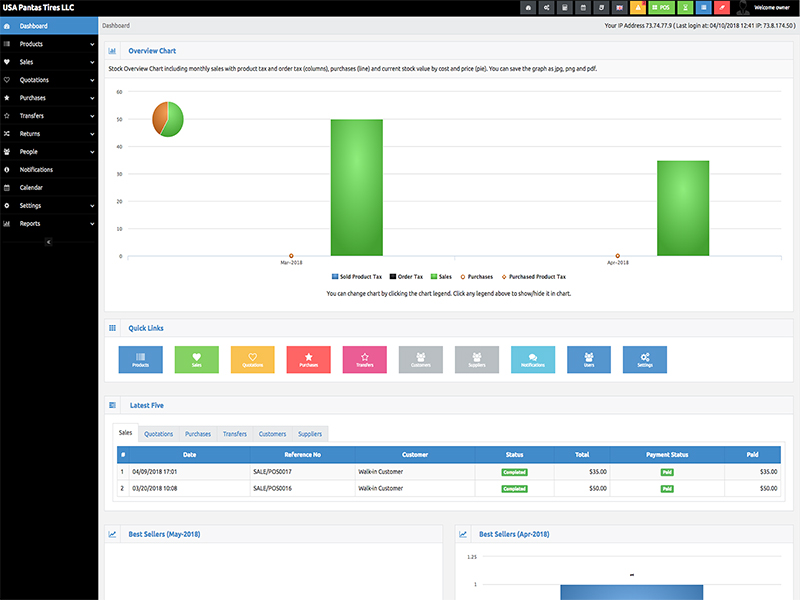Toggle Sales series in chart legend

[441, 276]
